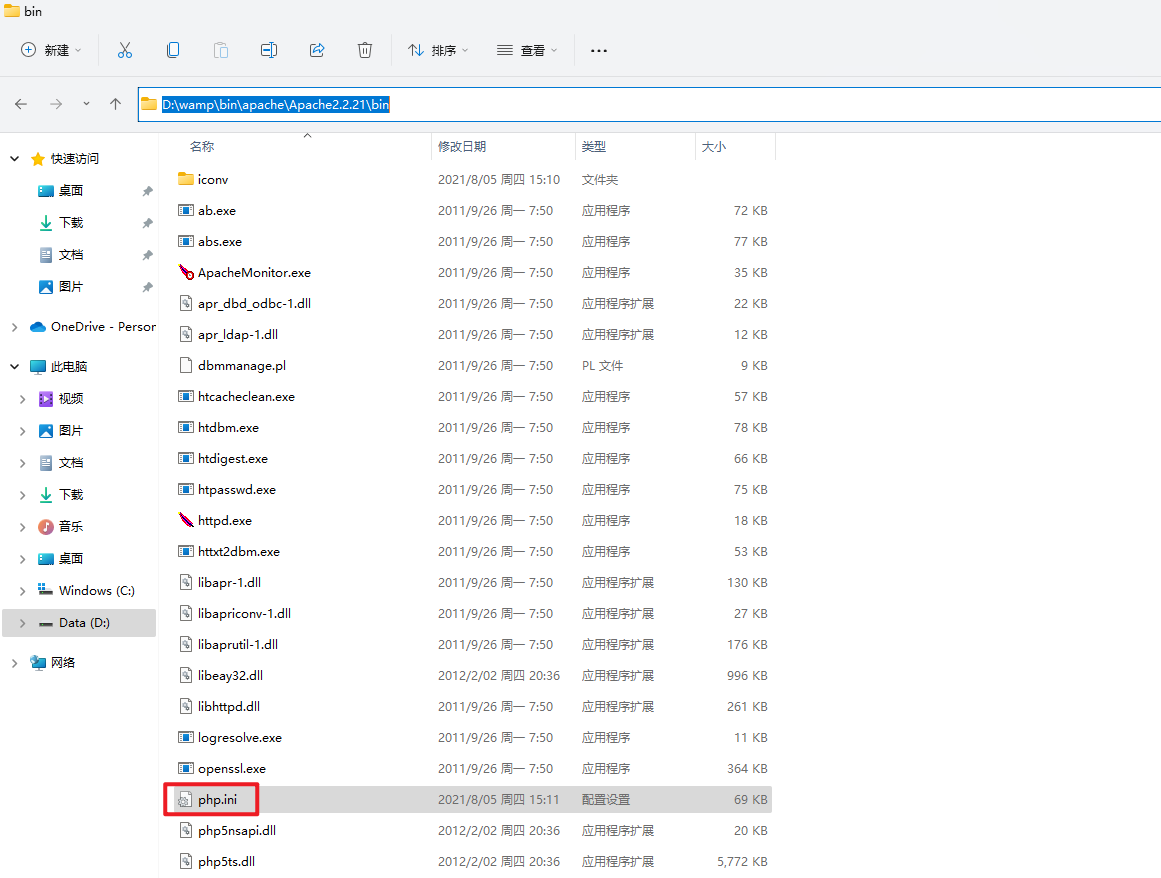This screenshot has width=1161, height=878.
Task: Select php5nsapi.dll file name
Action: [237, 831]
